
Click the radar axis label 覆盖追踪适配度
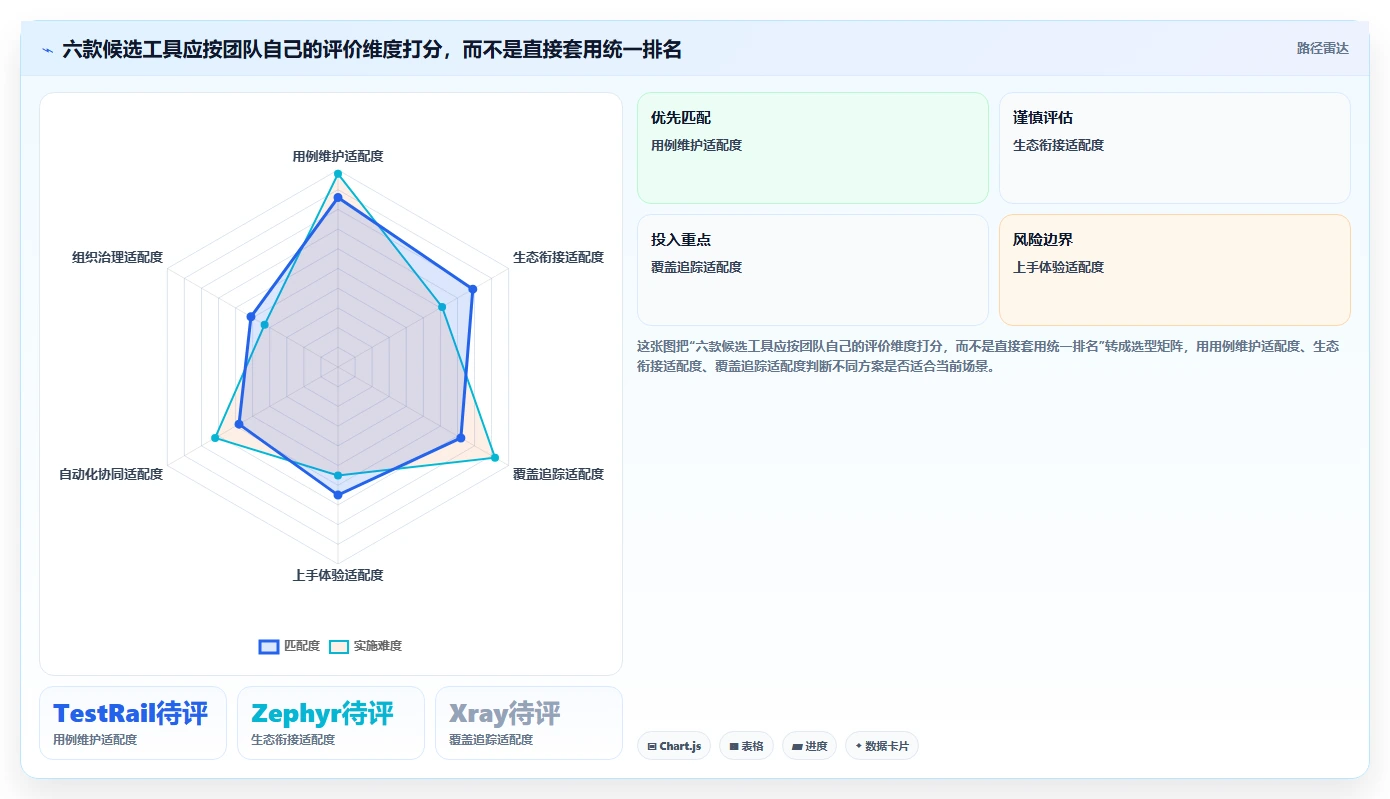coord(558,474)
